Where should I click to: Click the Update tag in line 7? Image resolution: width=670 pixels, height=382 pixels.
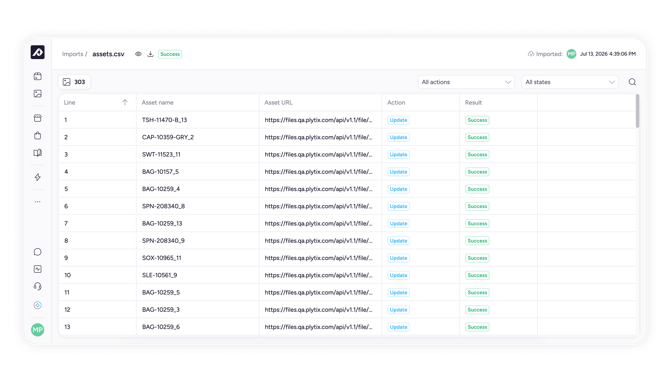point(398,223)
